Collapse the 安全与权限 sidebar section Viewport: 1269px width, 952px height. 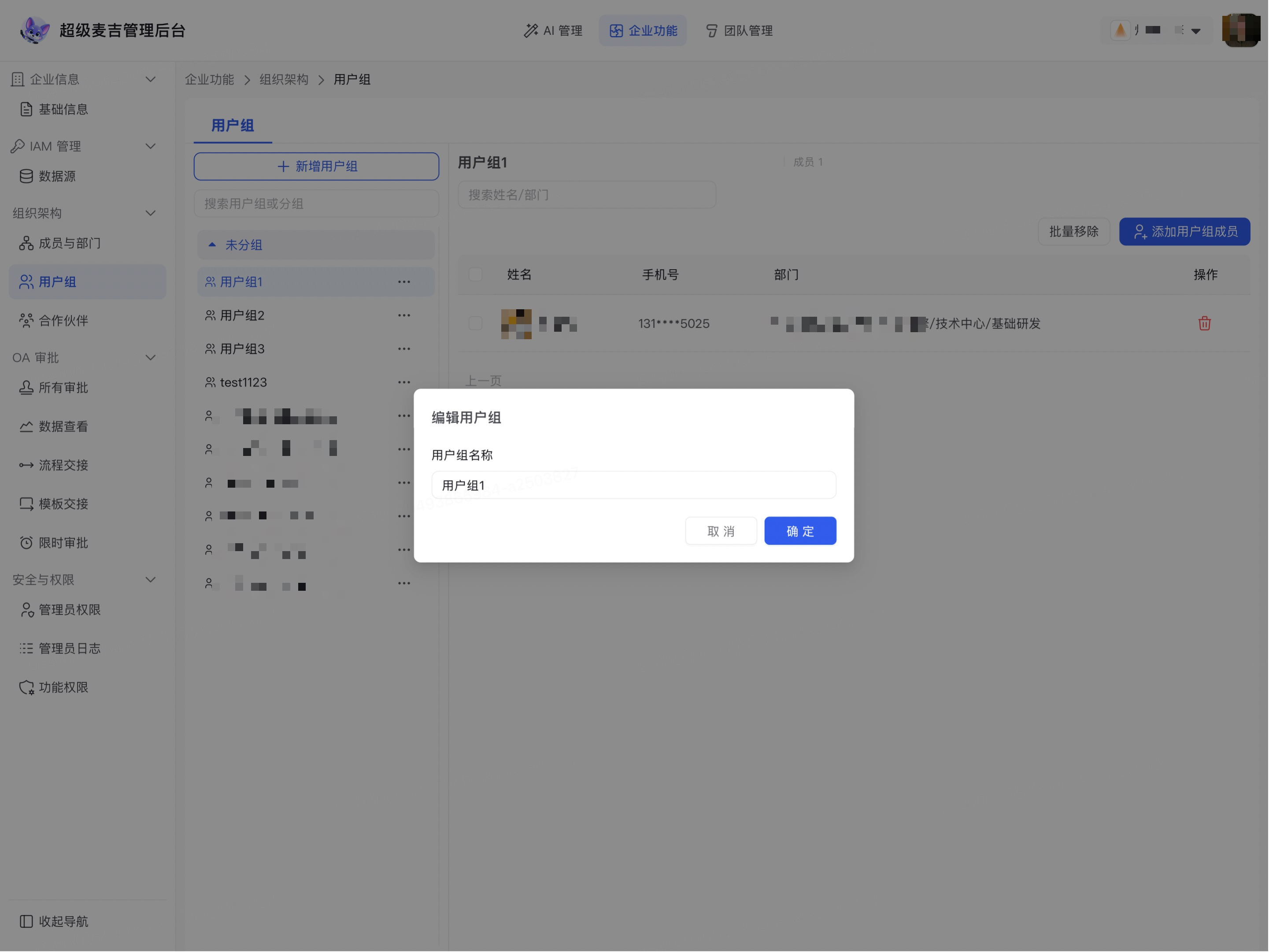[x=150, y=580]
